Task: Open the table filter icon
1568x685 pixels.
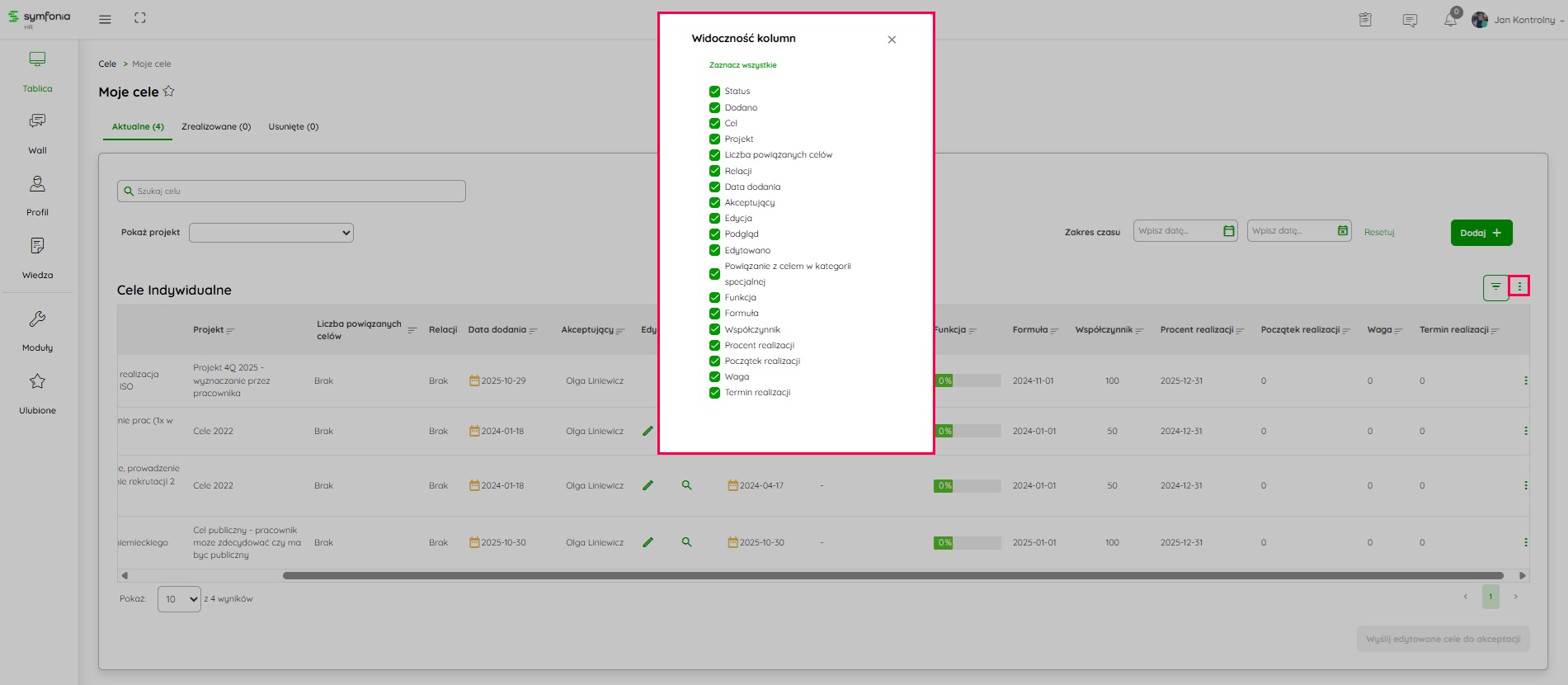Action: pyautogui.click(x=1495, y=287)
